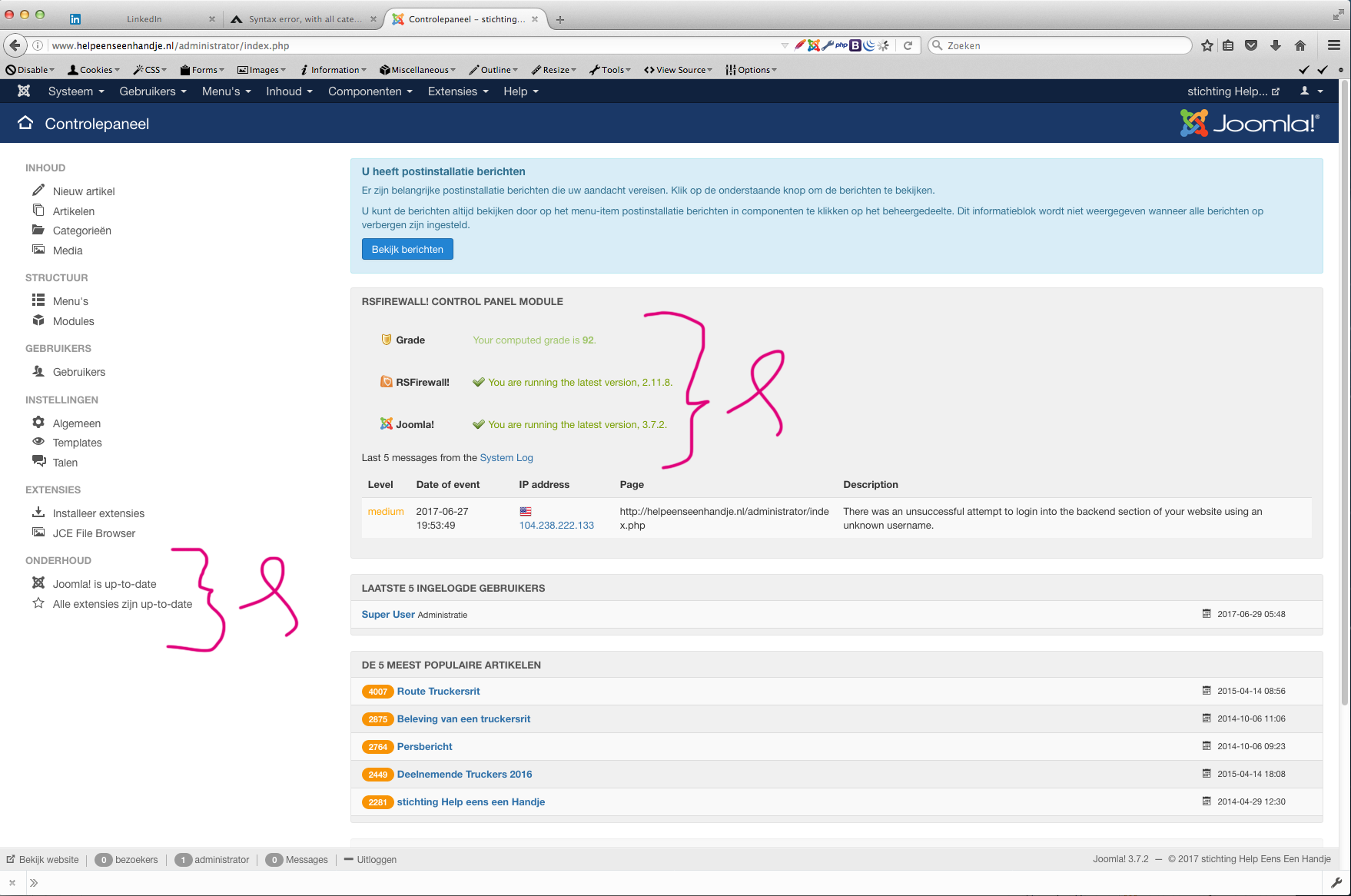
Task: Open the Help menu in the Joomla bar
Action: click(521, 91)
